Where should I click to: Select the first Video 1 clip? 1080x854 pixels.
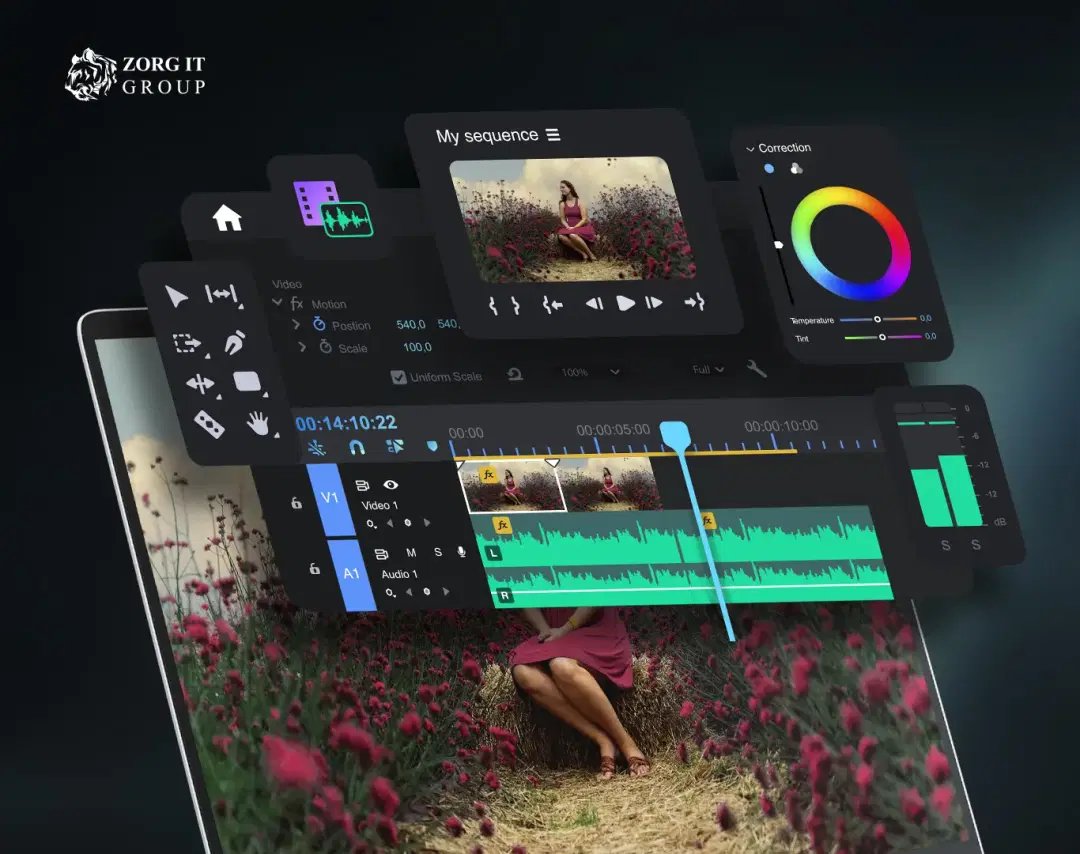tap(511, 486)
